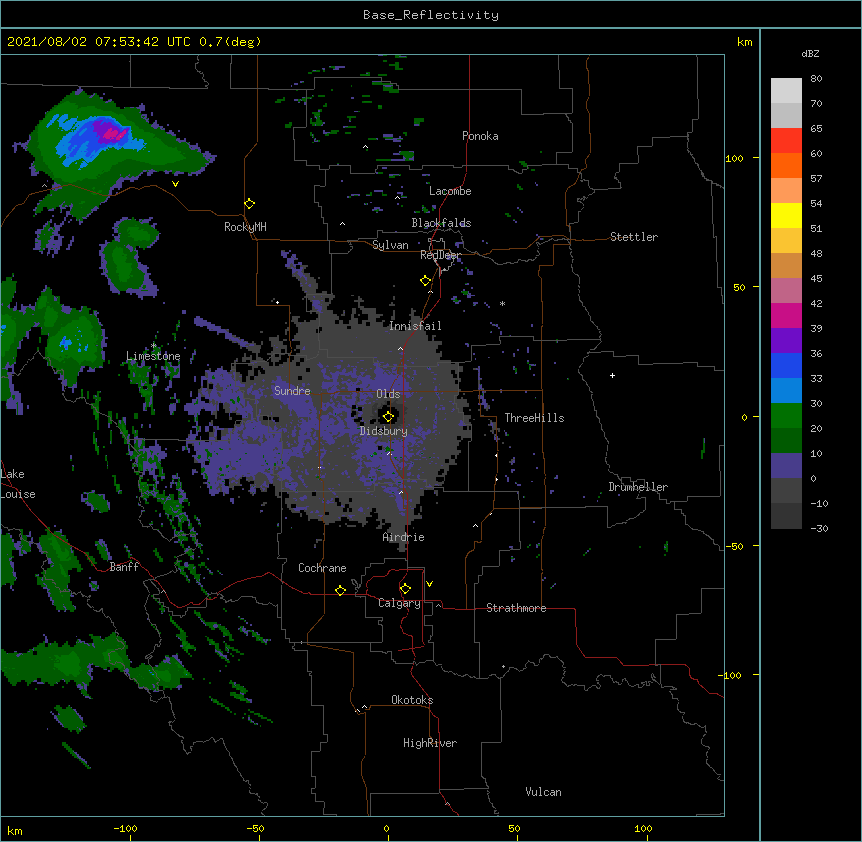Click the Banff label

[124, 567]
